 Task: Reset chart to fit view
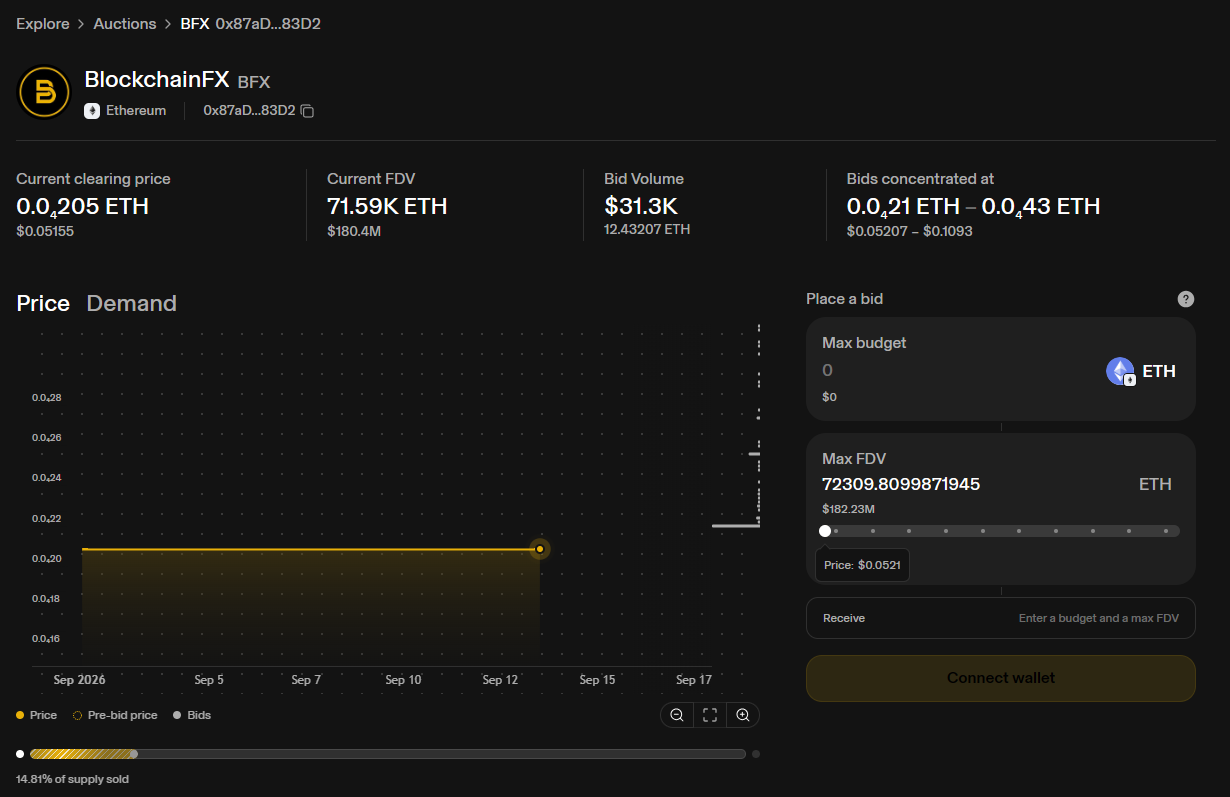click(710, 715)
